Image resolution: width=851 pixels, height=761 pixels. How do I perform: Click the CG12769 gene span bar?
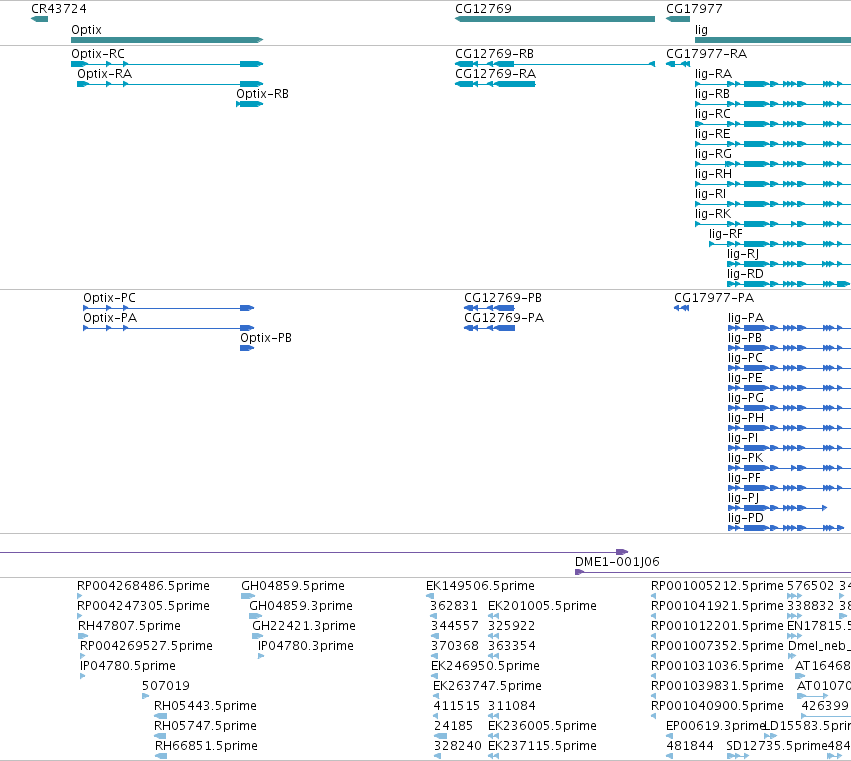pos(555,19)
